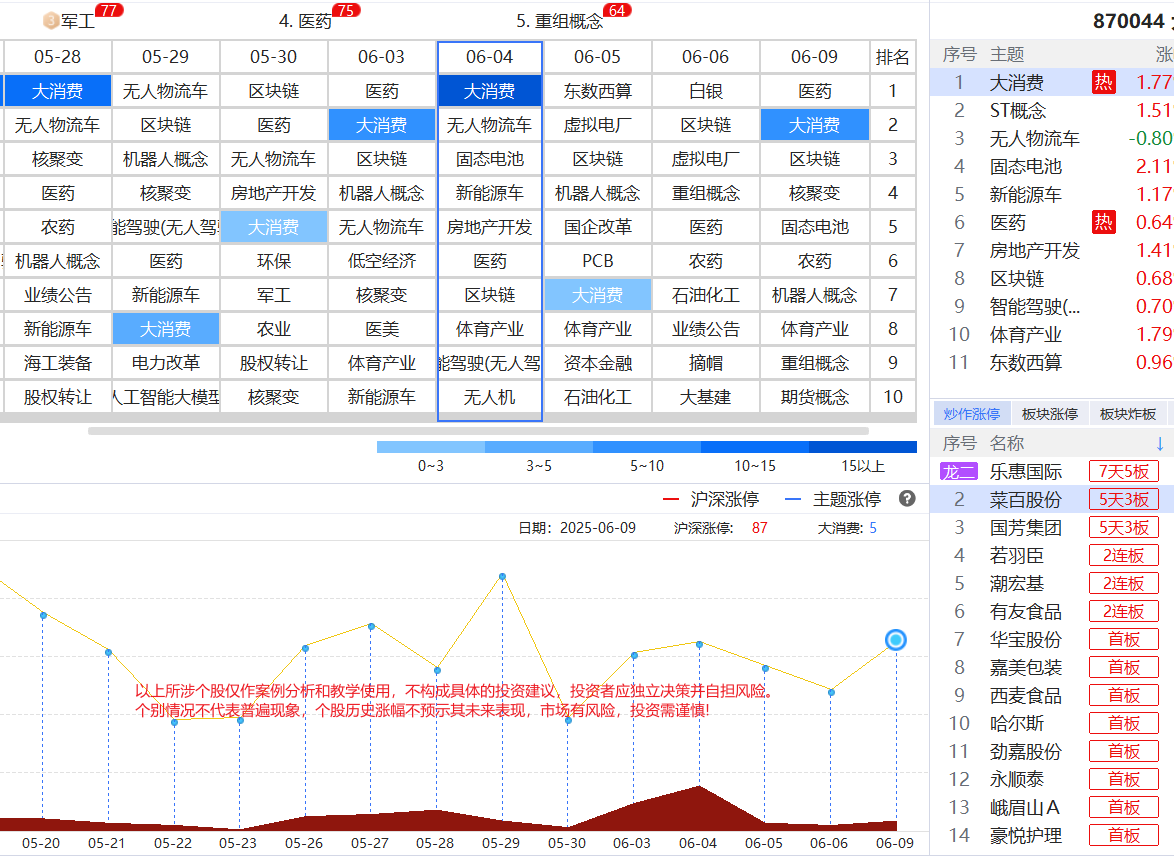Click the 2连板 button for 潮宏基
The width and height of the screenshot is (1174, 857).
coord(1124,583)
